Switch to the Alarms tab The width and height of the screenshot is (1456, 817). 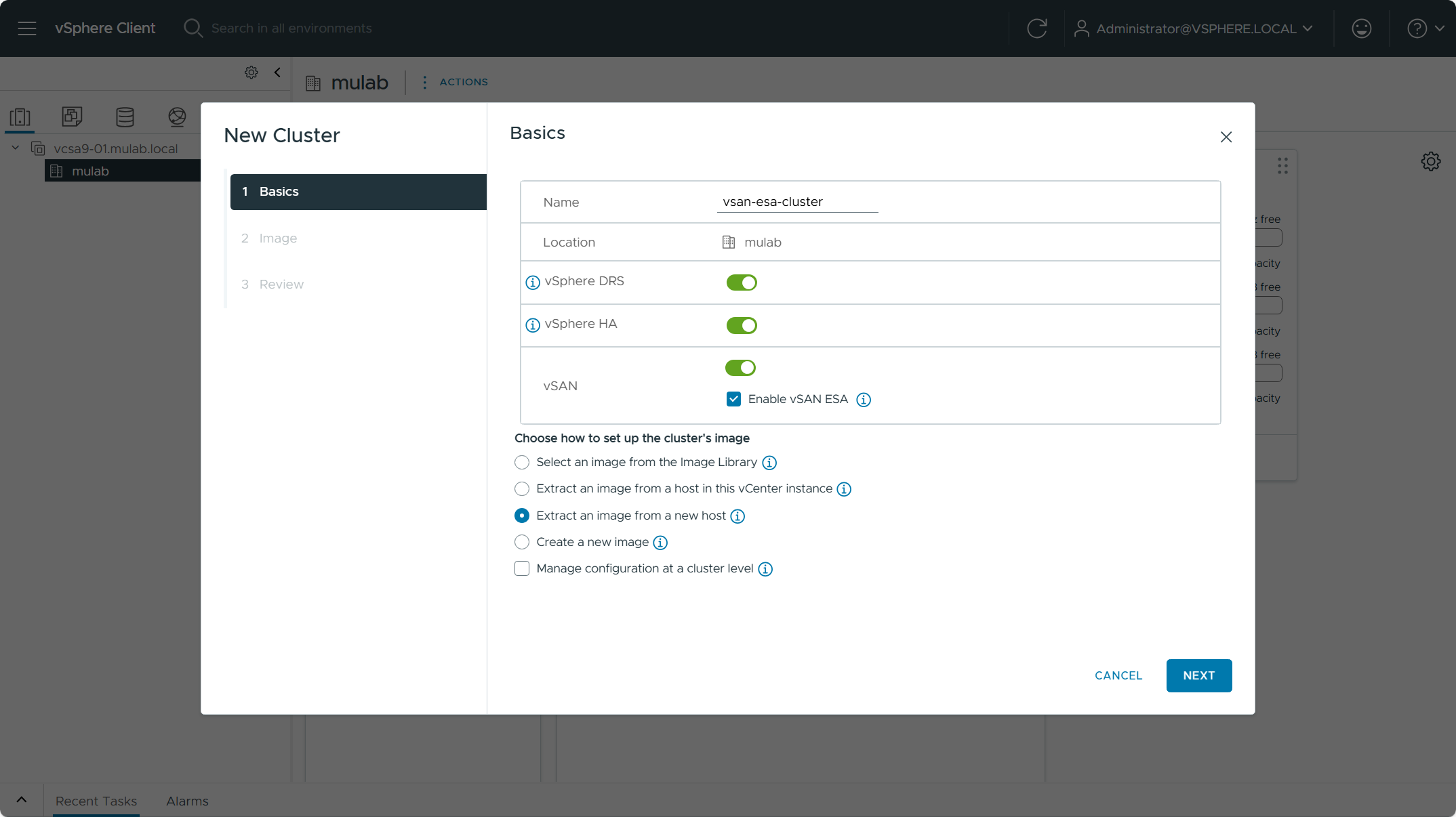(x=187, y=801)
